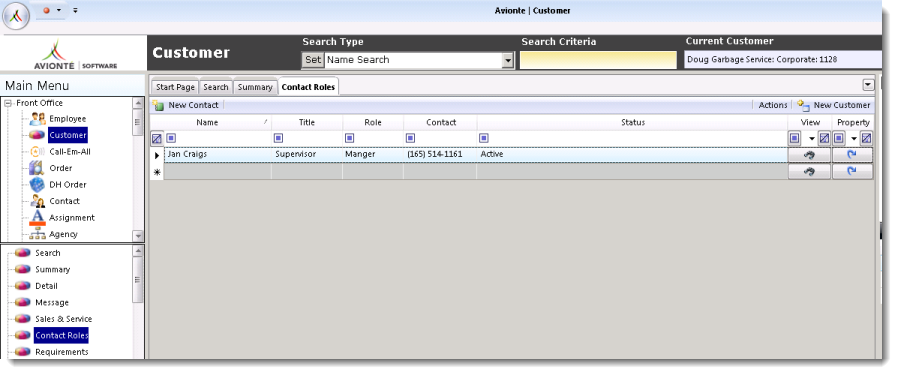This screenshot has width=897, height=374.
Task: Click the Sales & Service pill icon
Action: click(23, 319)
